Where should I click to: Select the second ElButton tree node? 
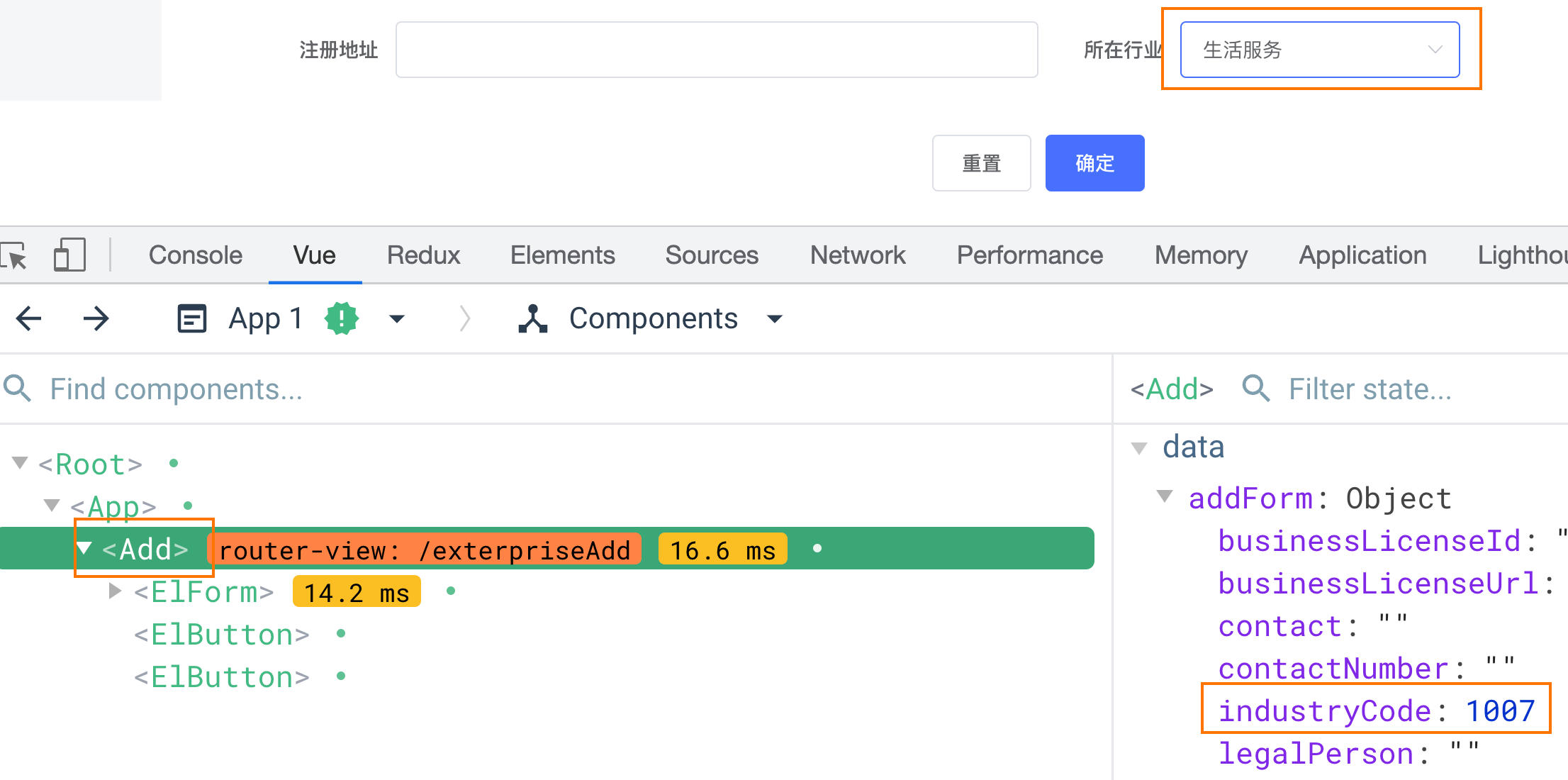click(222, 677)
